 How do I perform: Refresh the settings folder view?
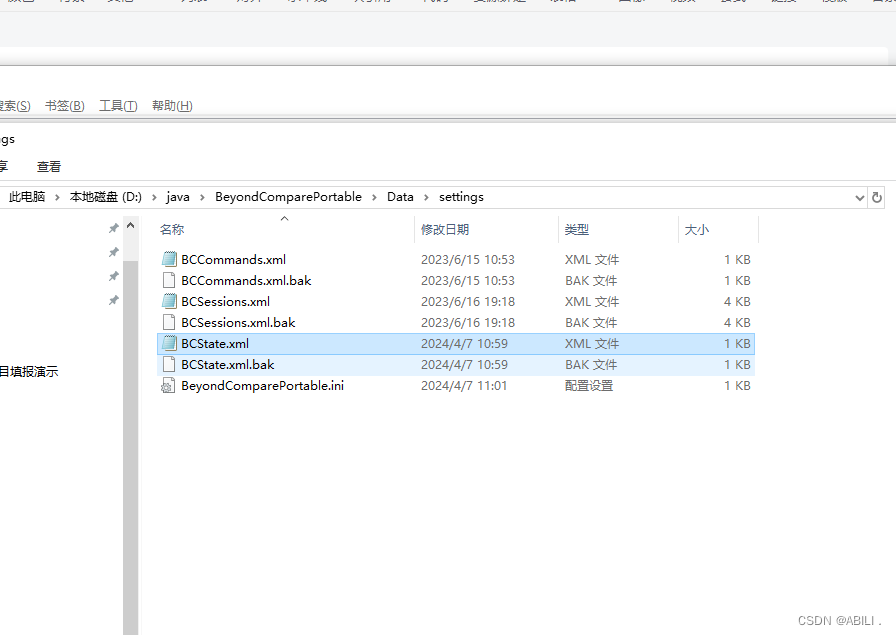click(x=877, y=198)
